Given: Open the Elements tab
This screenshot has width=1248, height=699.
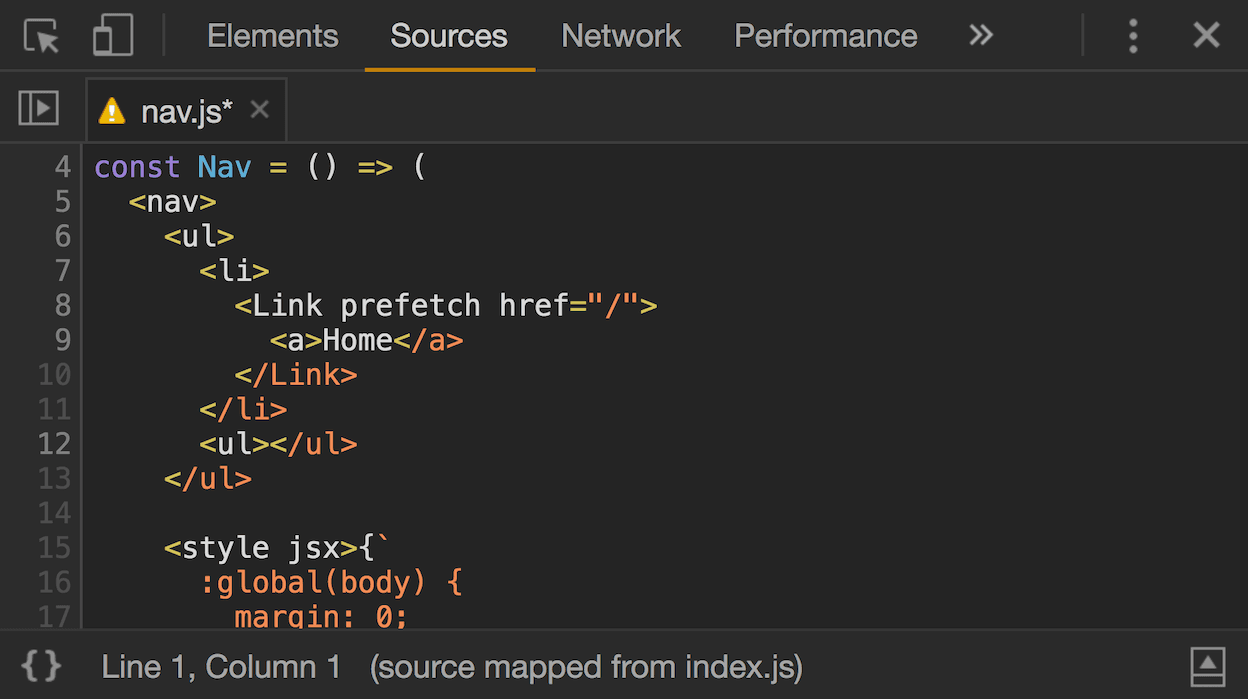Looking at the screenshot, I should pos(272,36).
